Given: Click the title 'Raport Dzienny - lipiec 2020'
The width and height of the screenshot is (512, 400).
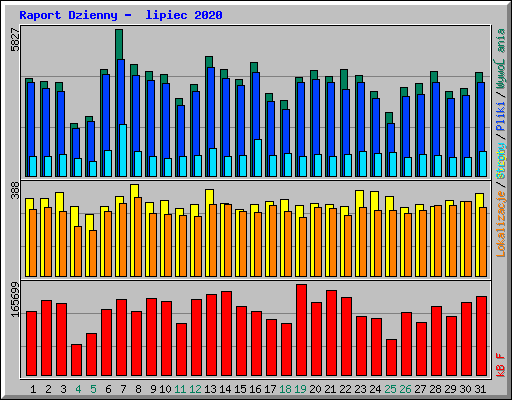Looking at the screenshot, I should click(x=121, y=15).
